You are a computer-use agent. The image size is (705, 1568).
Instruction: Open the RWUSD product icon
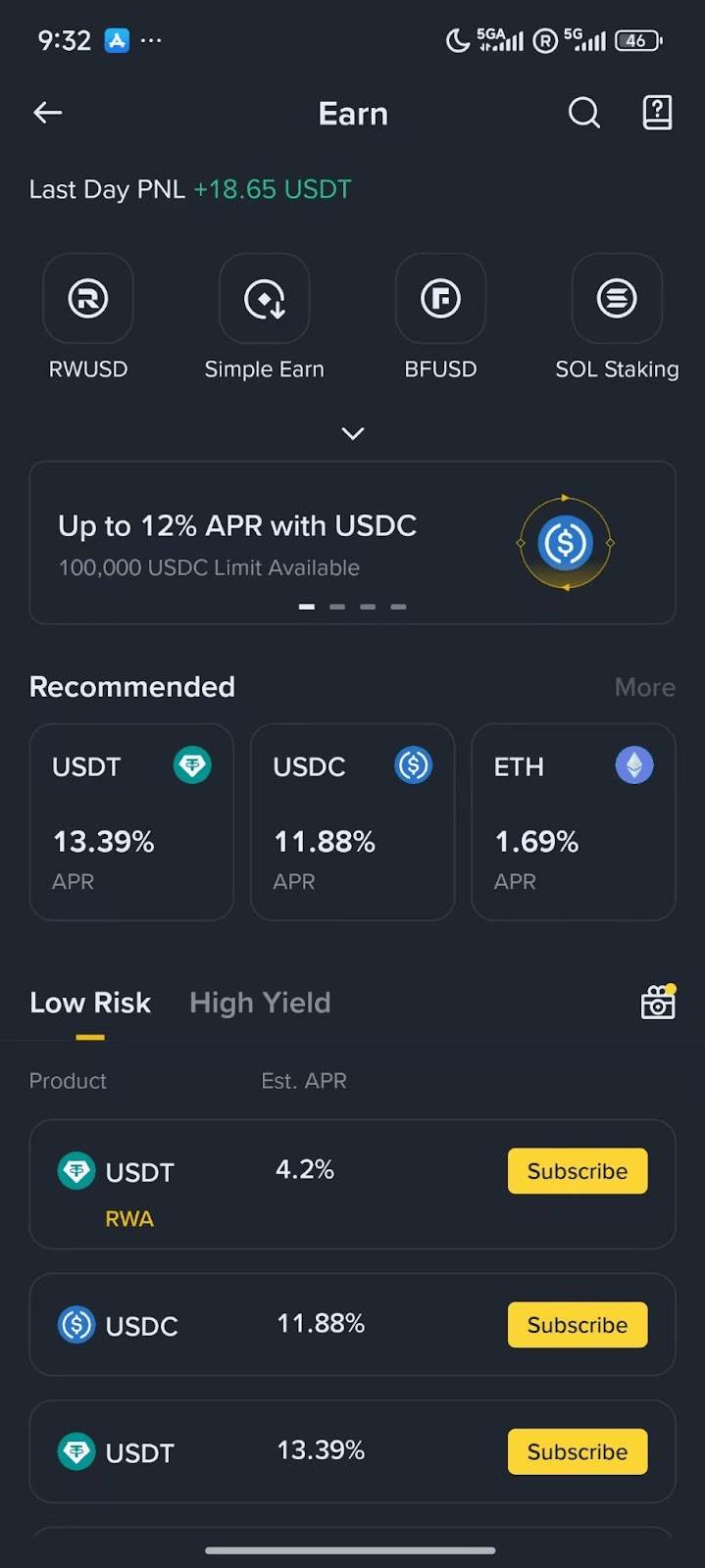point(88,299)
